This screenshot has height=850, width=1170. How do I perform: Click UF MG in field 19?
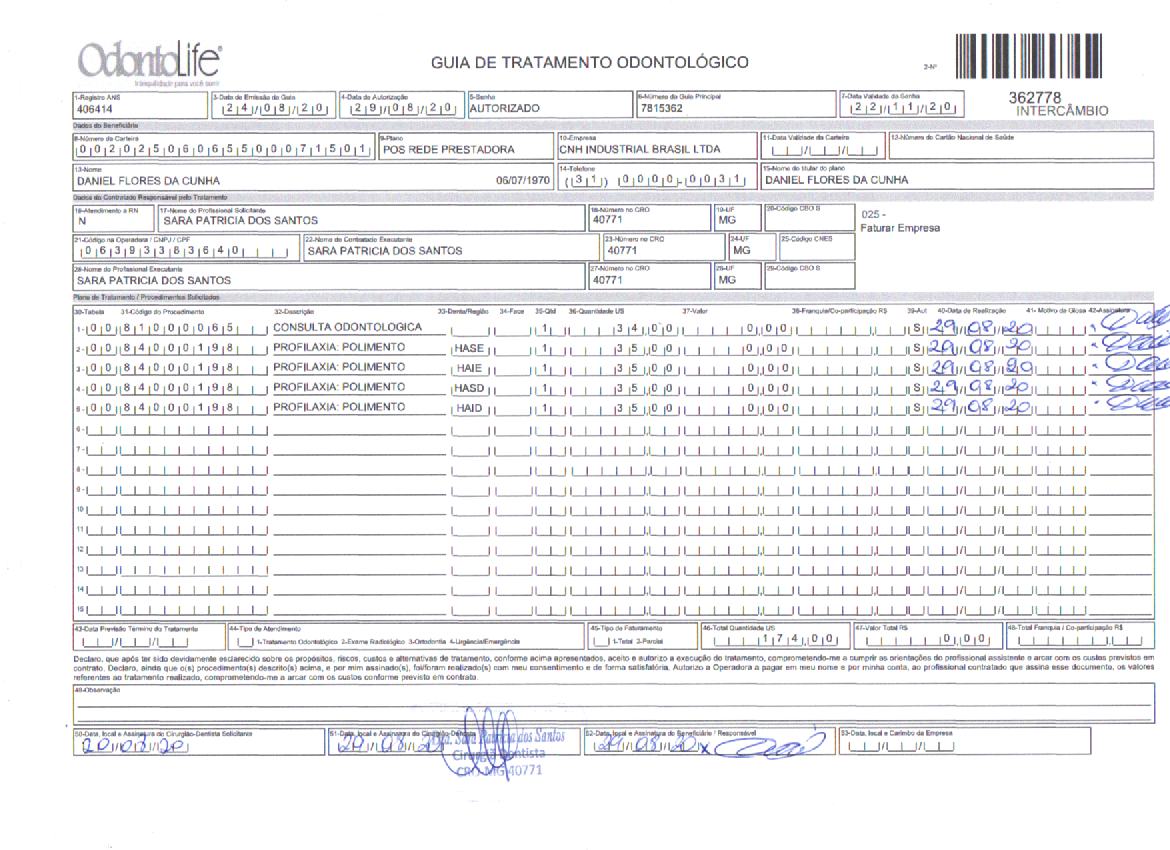(x=727, y=220)
